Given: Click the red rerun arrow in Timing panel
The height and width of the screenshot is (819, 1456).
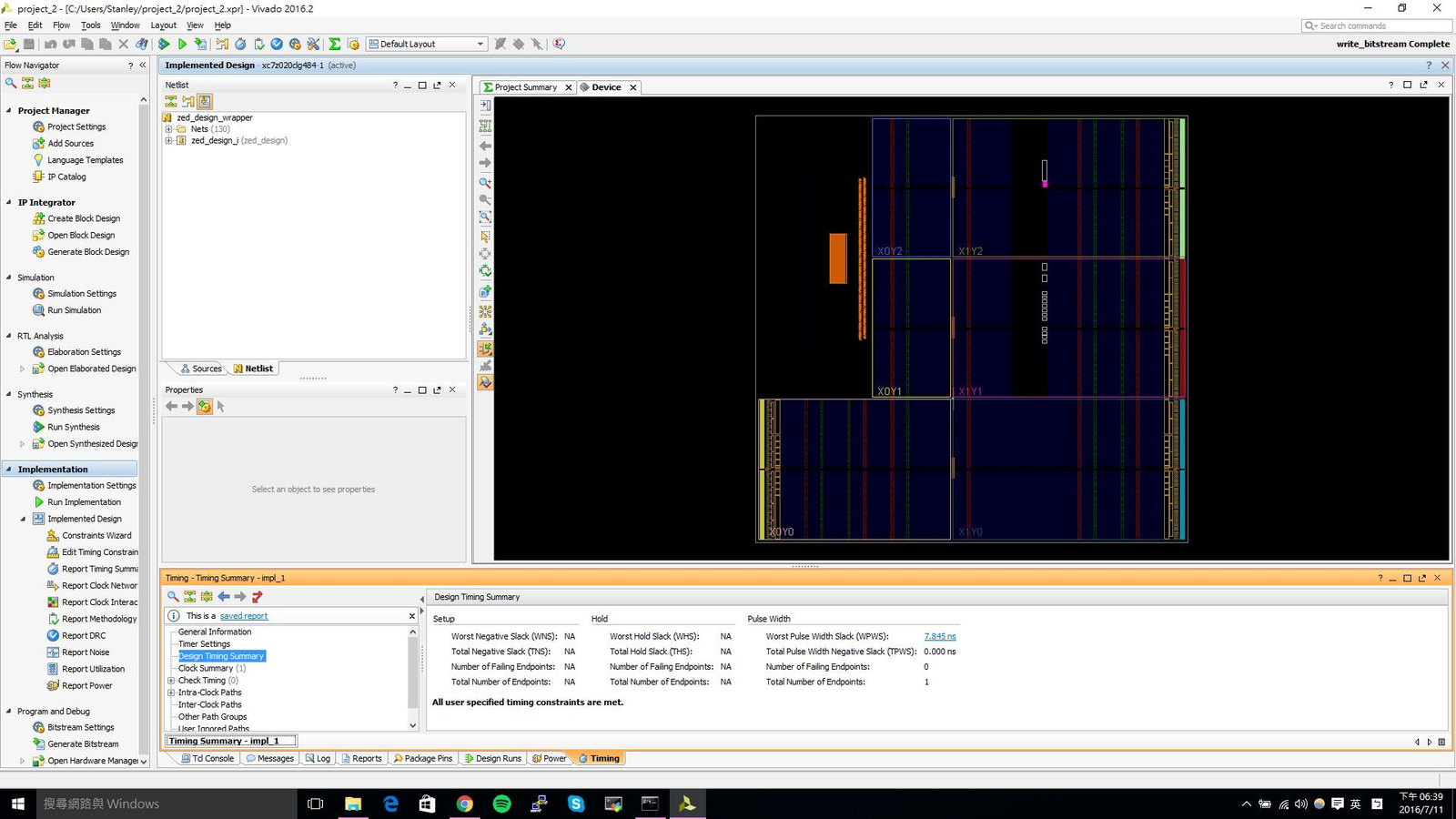Looking at the screenshot, I should click(x=258, y=597).
